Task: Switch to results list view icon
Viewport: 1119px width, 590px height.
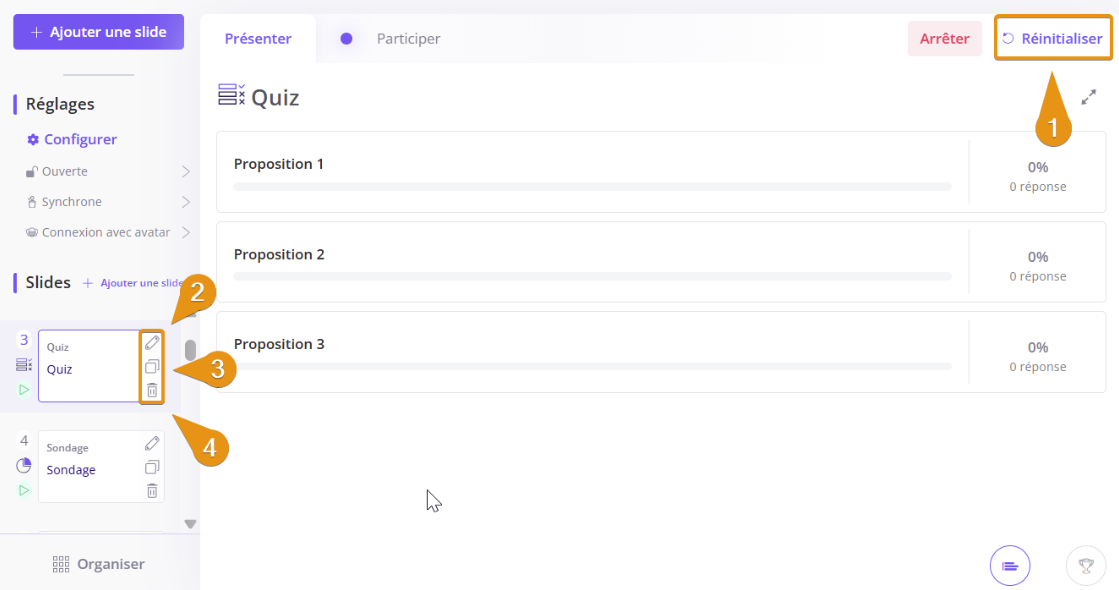Action: [1010, 566]
